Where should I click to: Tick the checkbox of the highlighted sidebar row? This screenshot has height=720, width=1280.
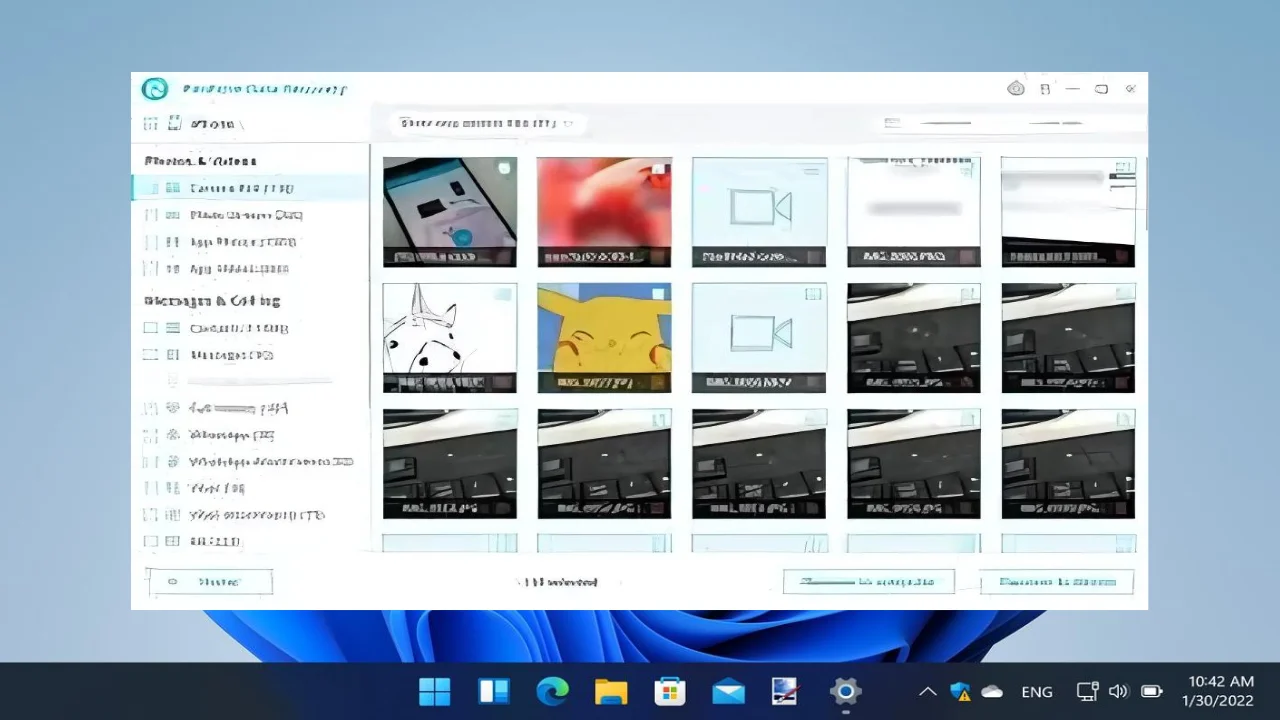(151, 188)
